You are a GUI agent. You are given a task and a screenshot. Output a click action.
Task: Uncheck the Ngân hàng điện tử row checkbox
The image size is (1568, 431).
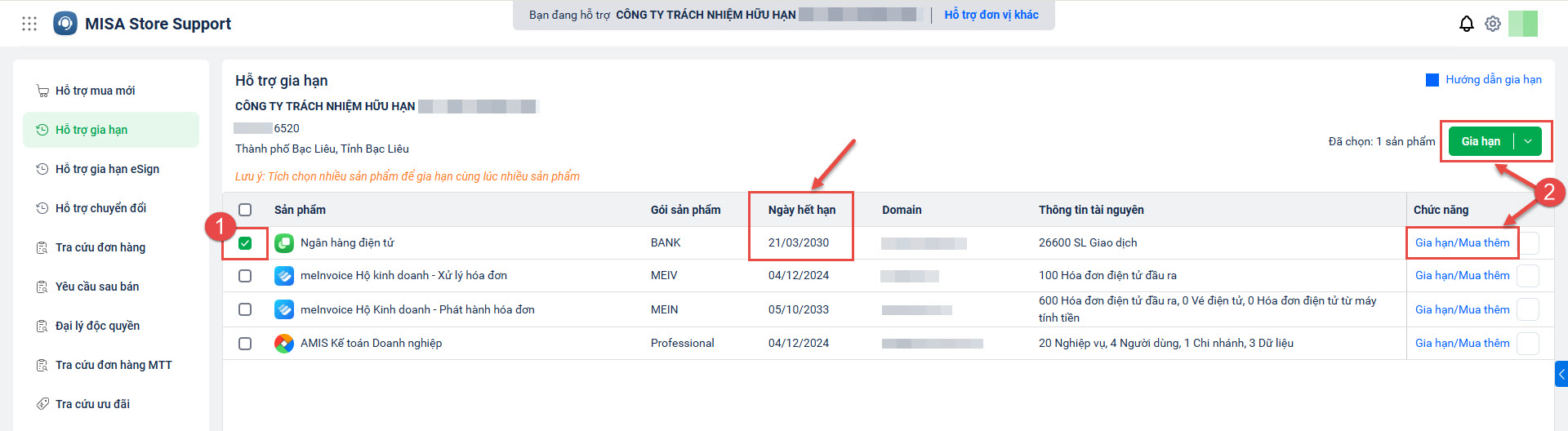tap(245, 243)
